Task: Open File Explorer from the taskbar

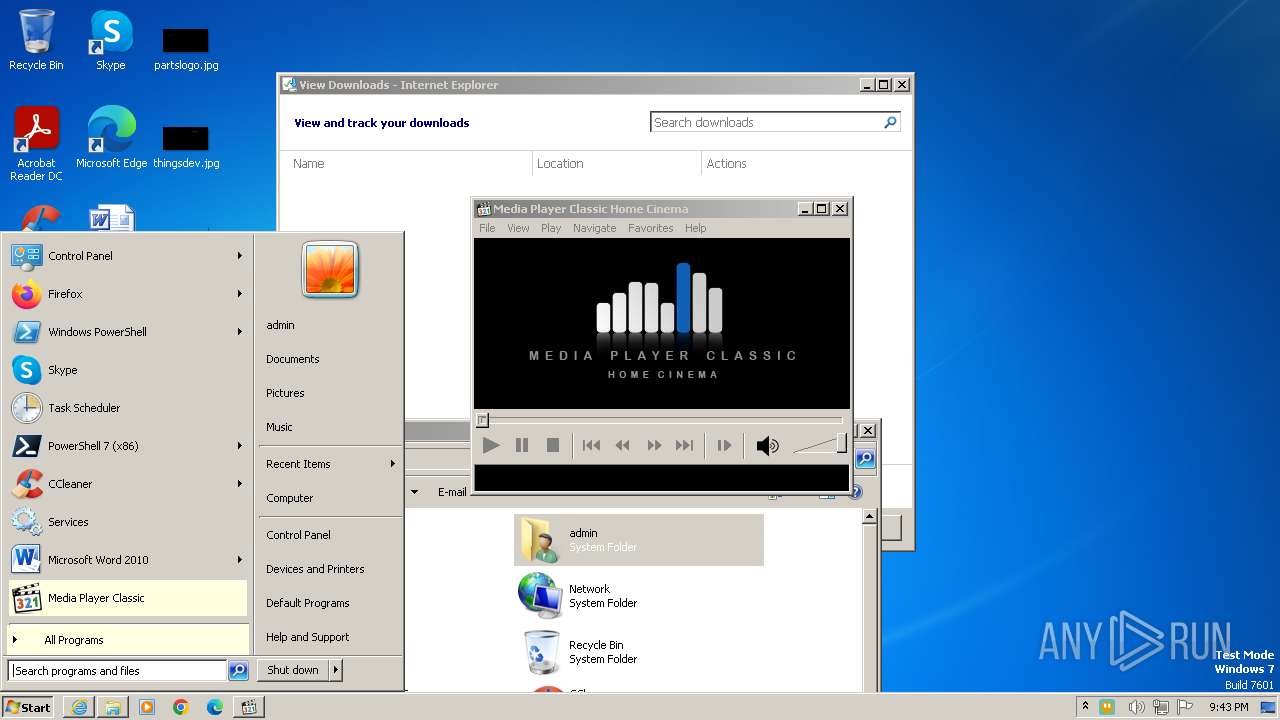Action: pyautogui.click(x=113, y=707)
